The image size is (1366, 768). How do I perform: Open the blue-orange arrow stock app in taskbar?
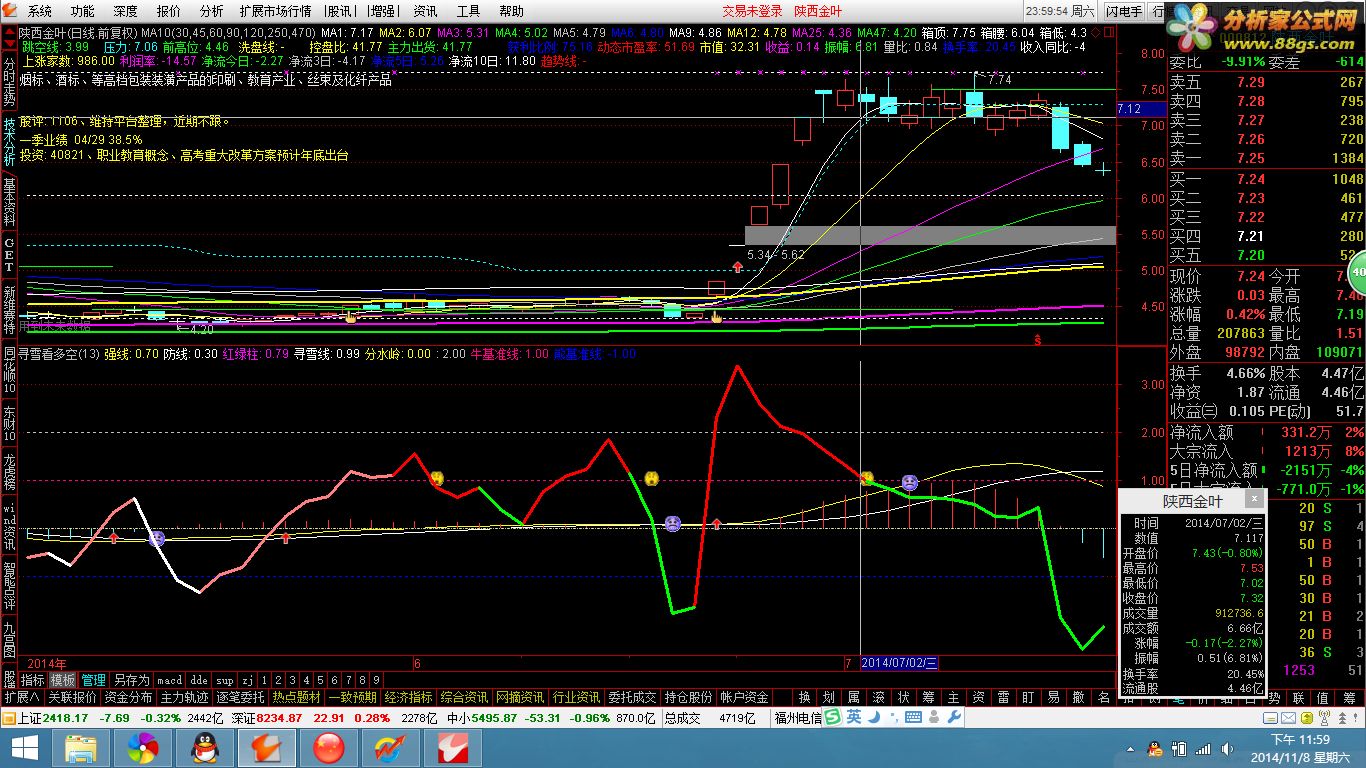coord(391,747)
